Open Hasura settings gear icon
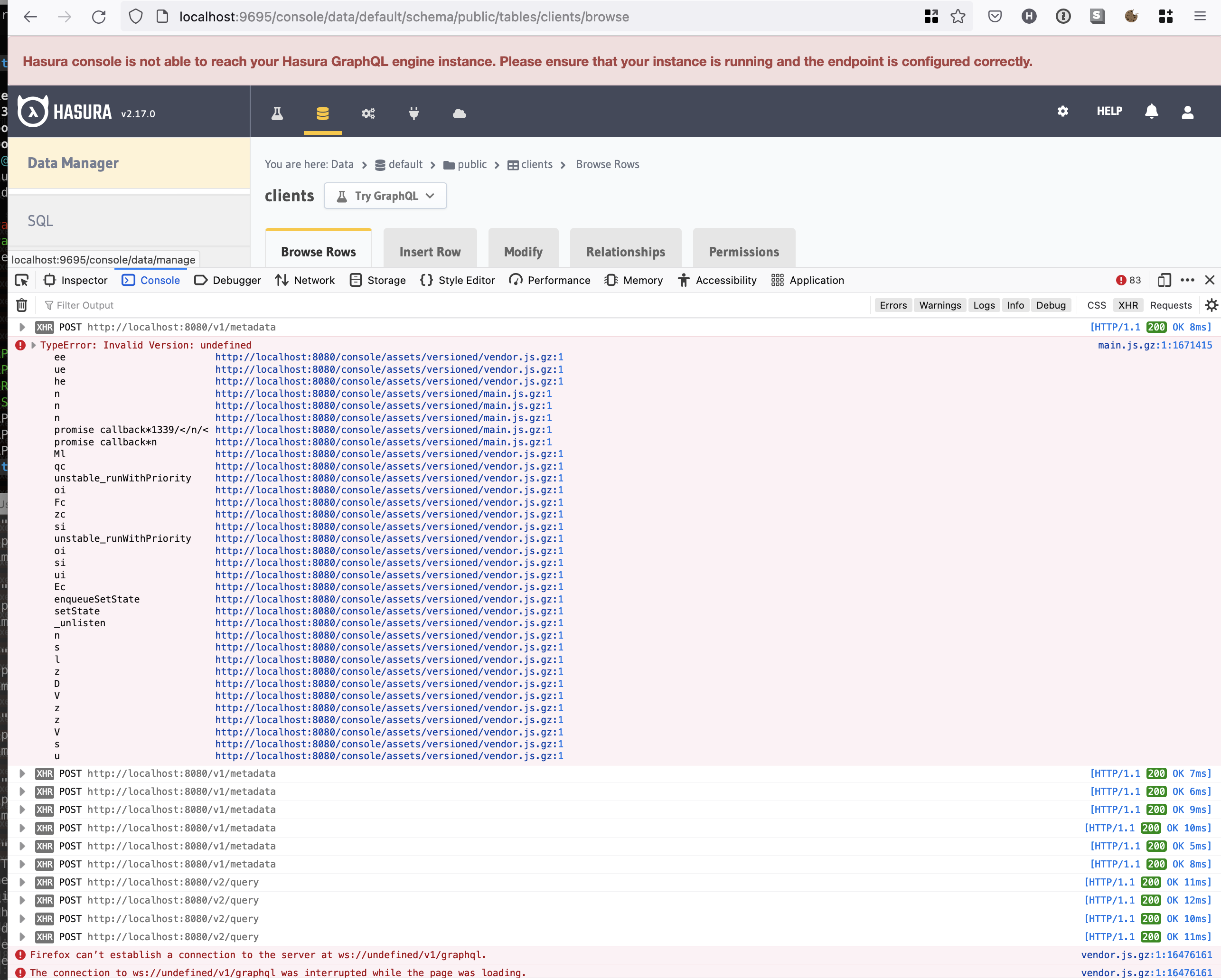The height and width of the screenshot is (980, 1221). (1062, 111)
